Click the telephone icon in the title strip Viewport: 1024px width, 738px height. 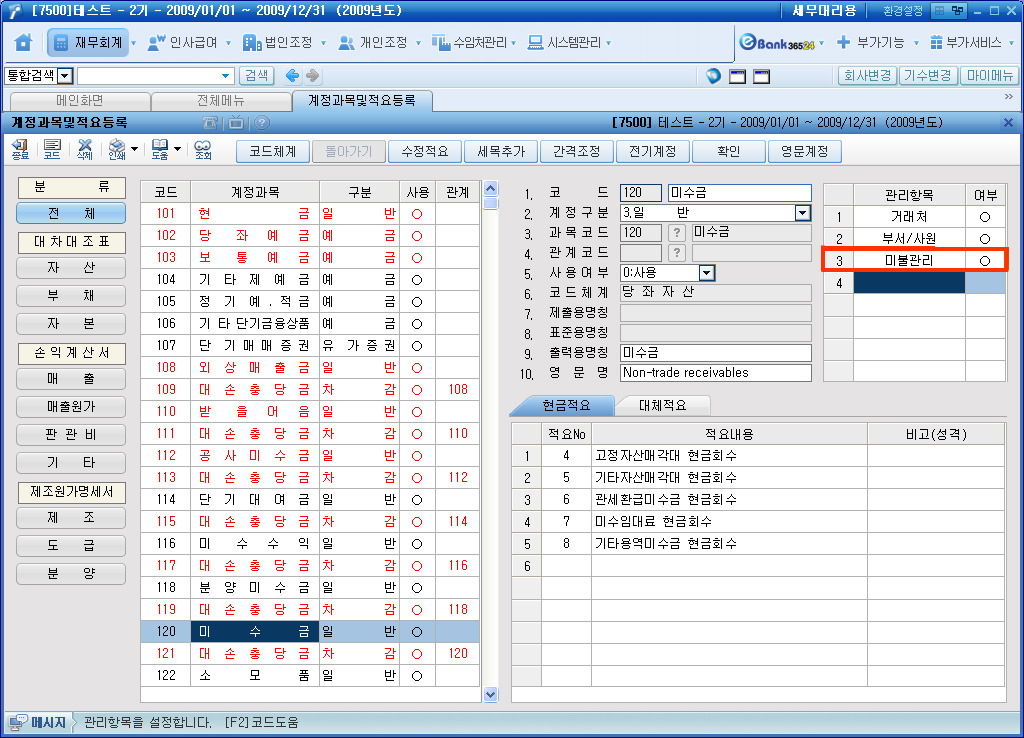coord(210,123)
